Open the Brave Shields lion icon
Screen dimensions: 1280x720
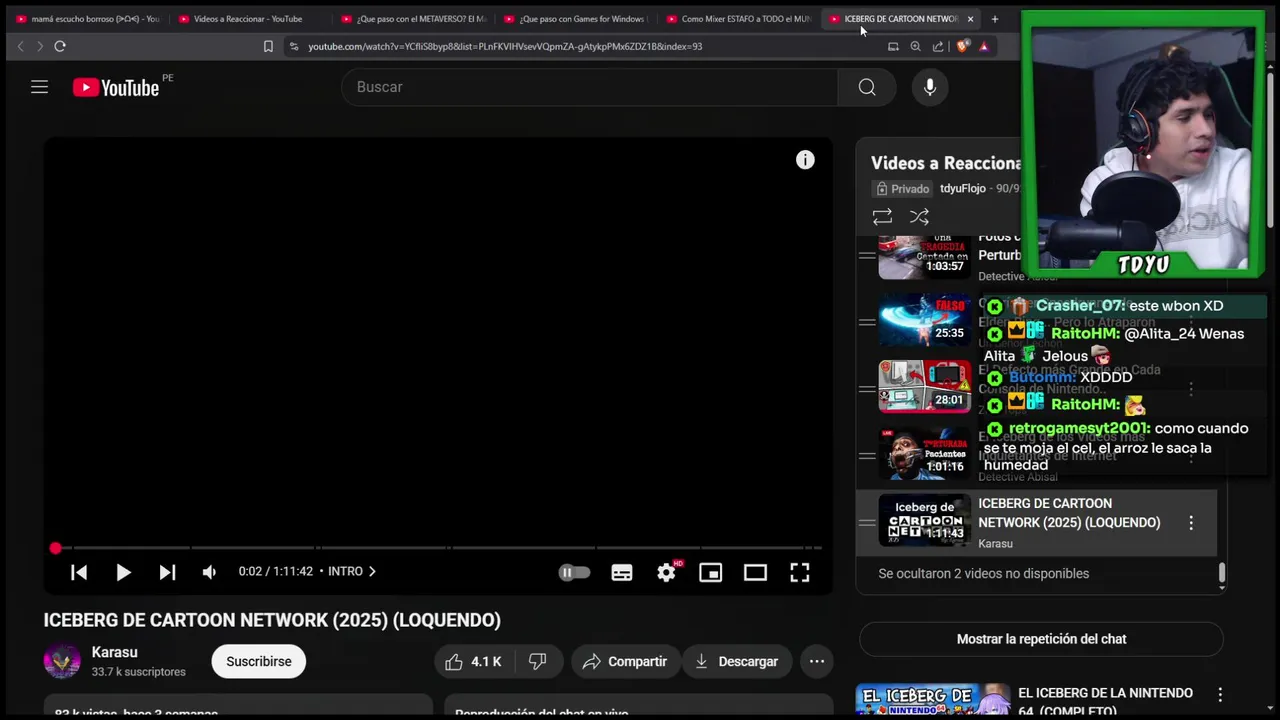tap(962, 46)
